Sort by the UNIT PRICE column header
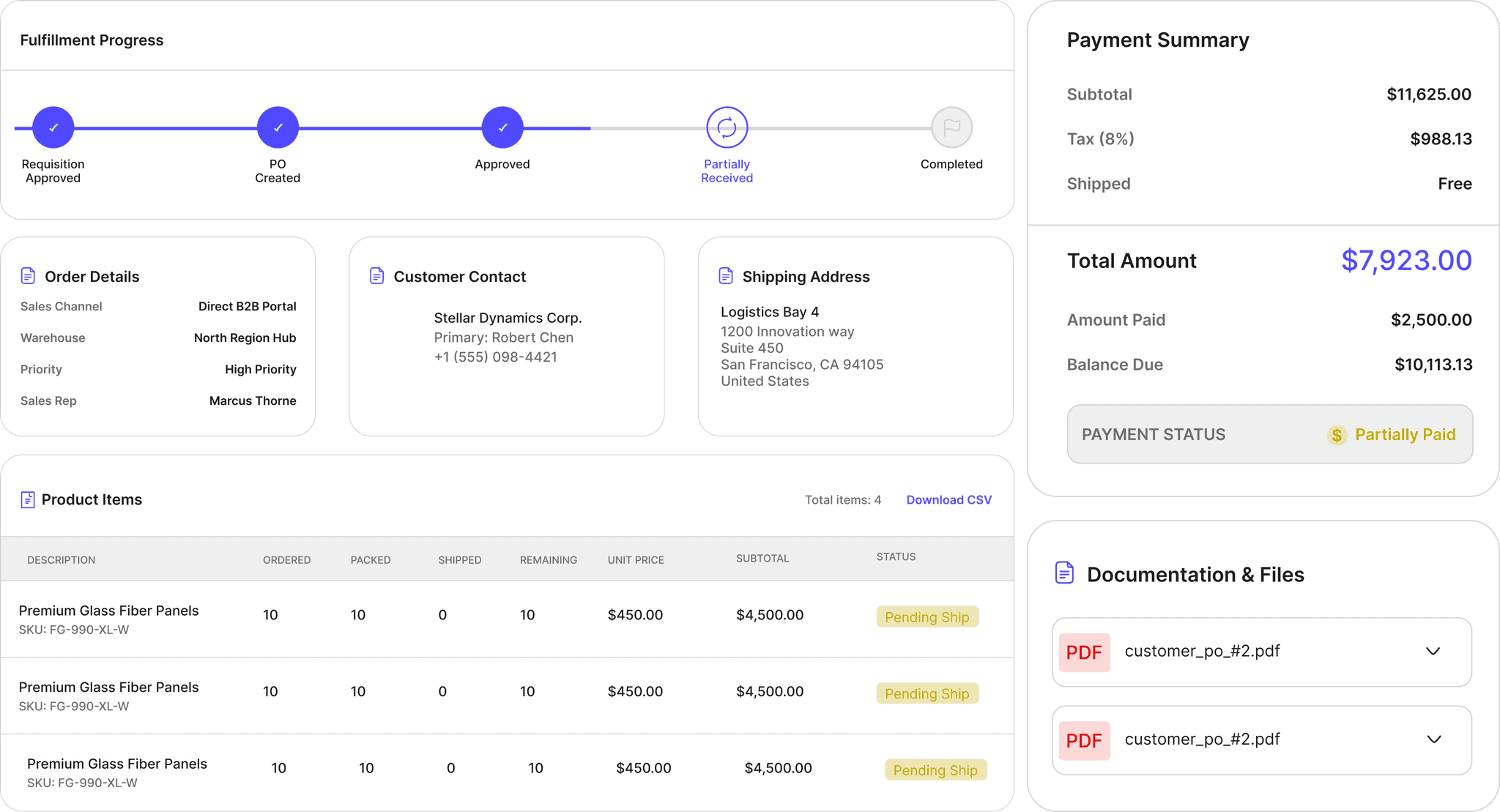 636,560
